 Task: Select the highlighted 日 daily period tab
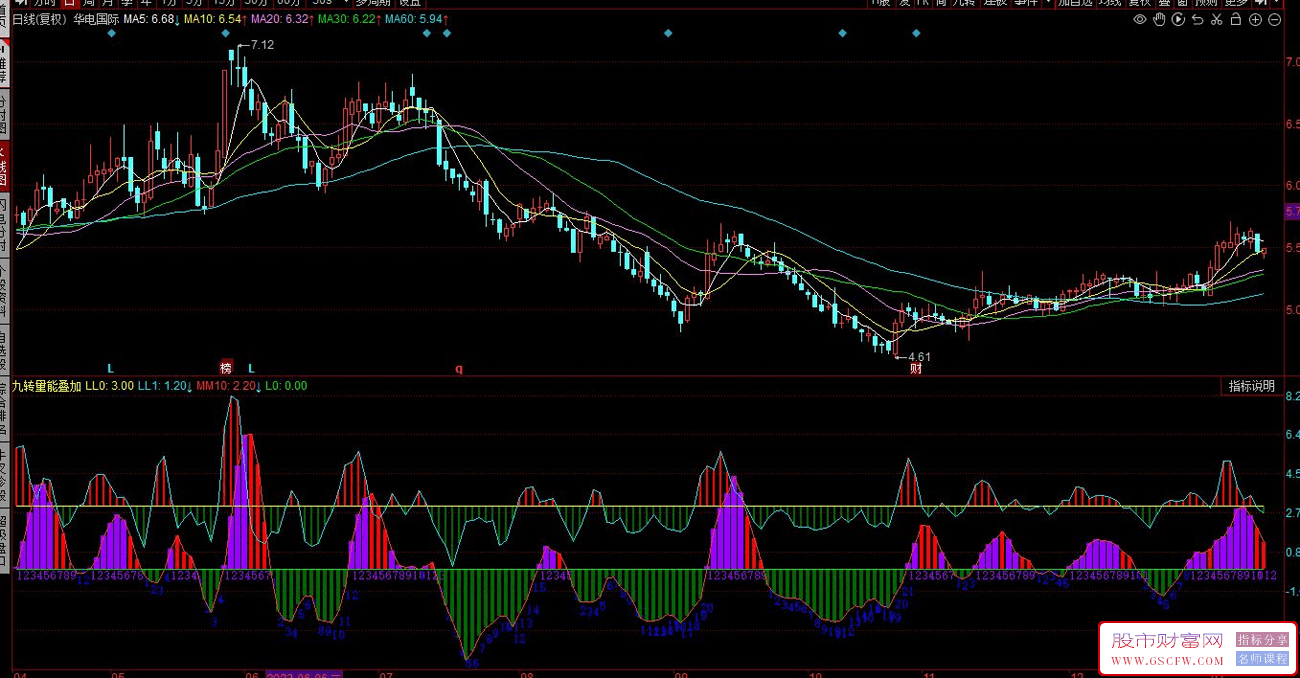[x=70, y=4]
